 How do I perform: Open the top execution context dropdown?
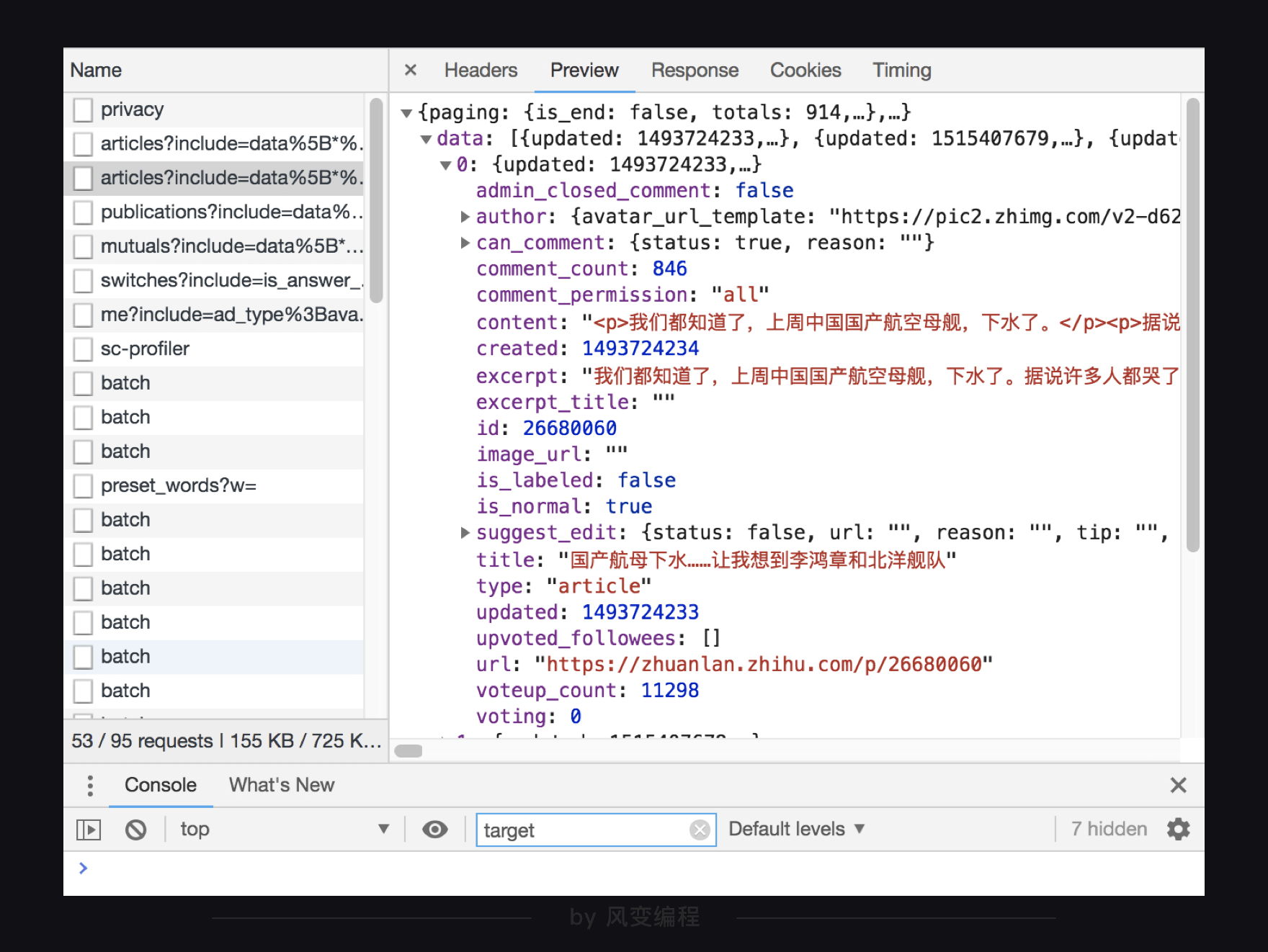285,830
